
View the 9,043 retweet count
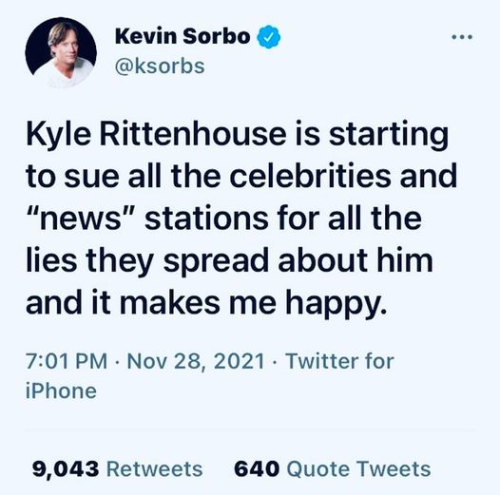point(66,469)
